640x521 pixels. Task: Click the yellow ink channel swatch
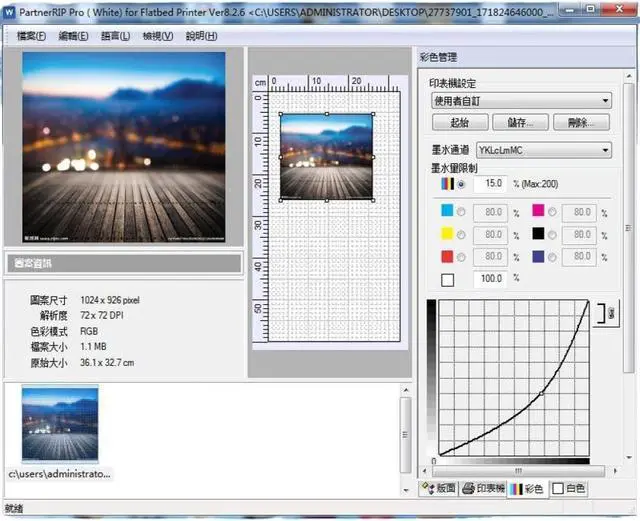coord(446,234)
